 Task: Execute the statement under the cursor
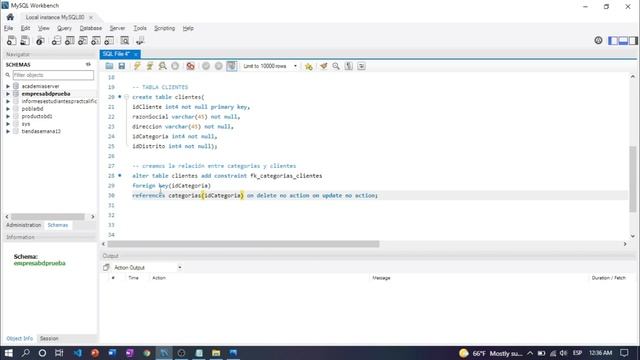(150, 66)
